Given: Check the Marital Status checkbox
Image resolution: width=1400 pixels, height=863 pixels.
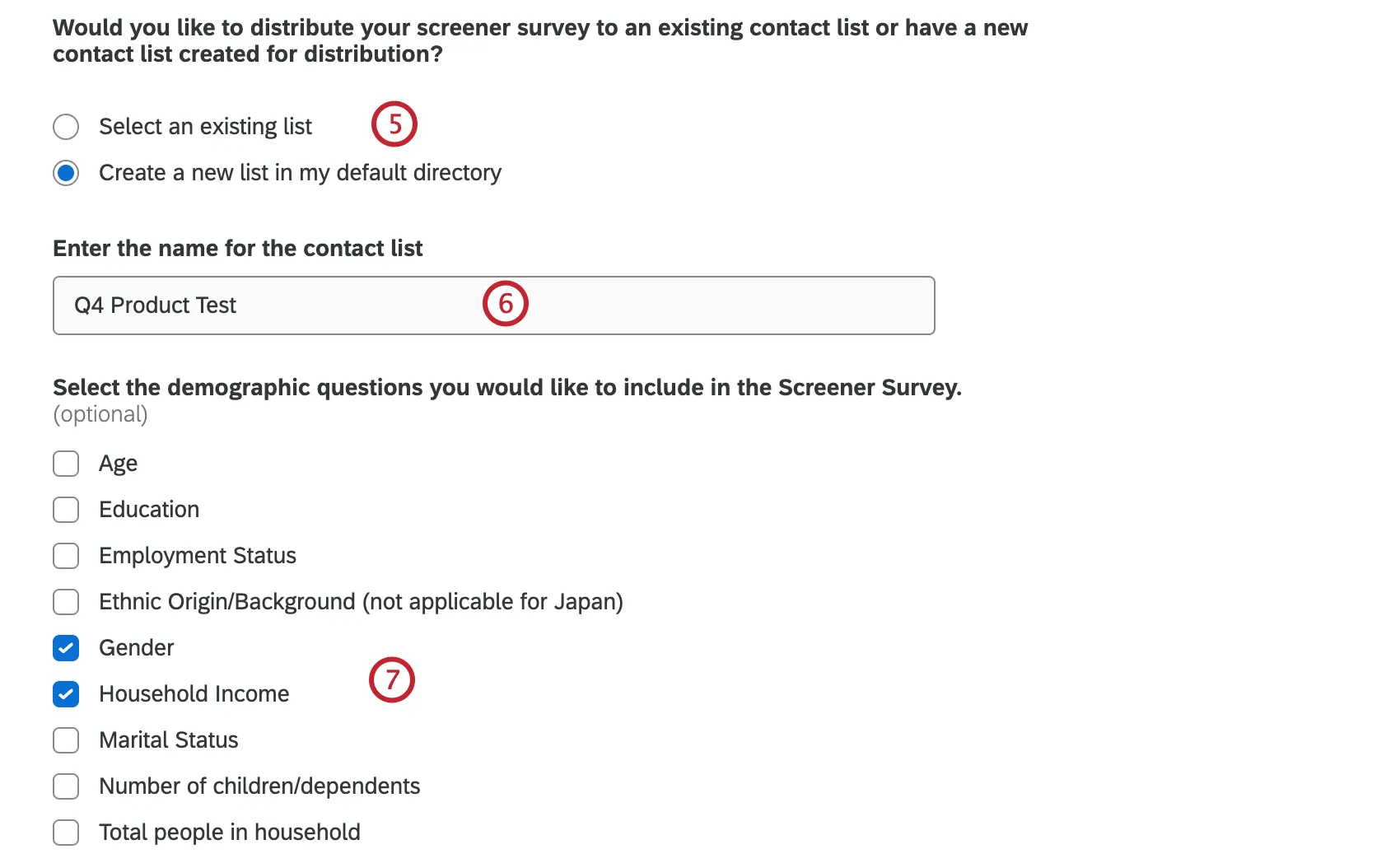Looking at the screenshot, I should pos(66,740).
